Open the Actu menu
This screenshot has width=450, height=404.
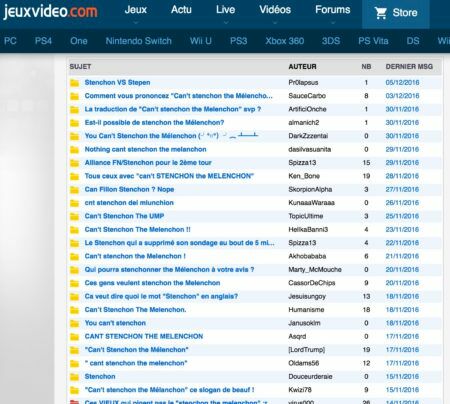(181, 10)
